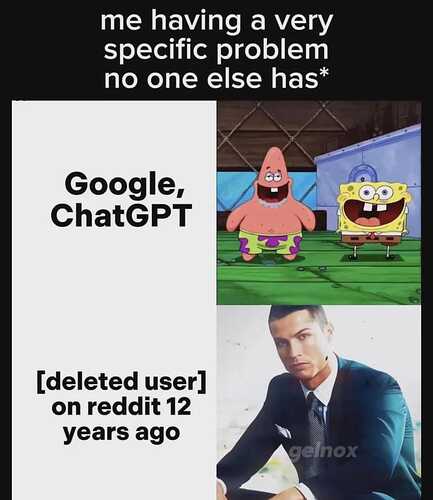Click the white pocket square on suit
This screenshot has height=500, width=433.
(x=283, y=432)
